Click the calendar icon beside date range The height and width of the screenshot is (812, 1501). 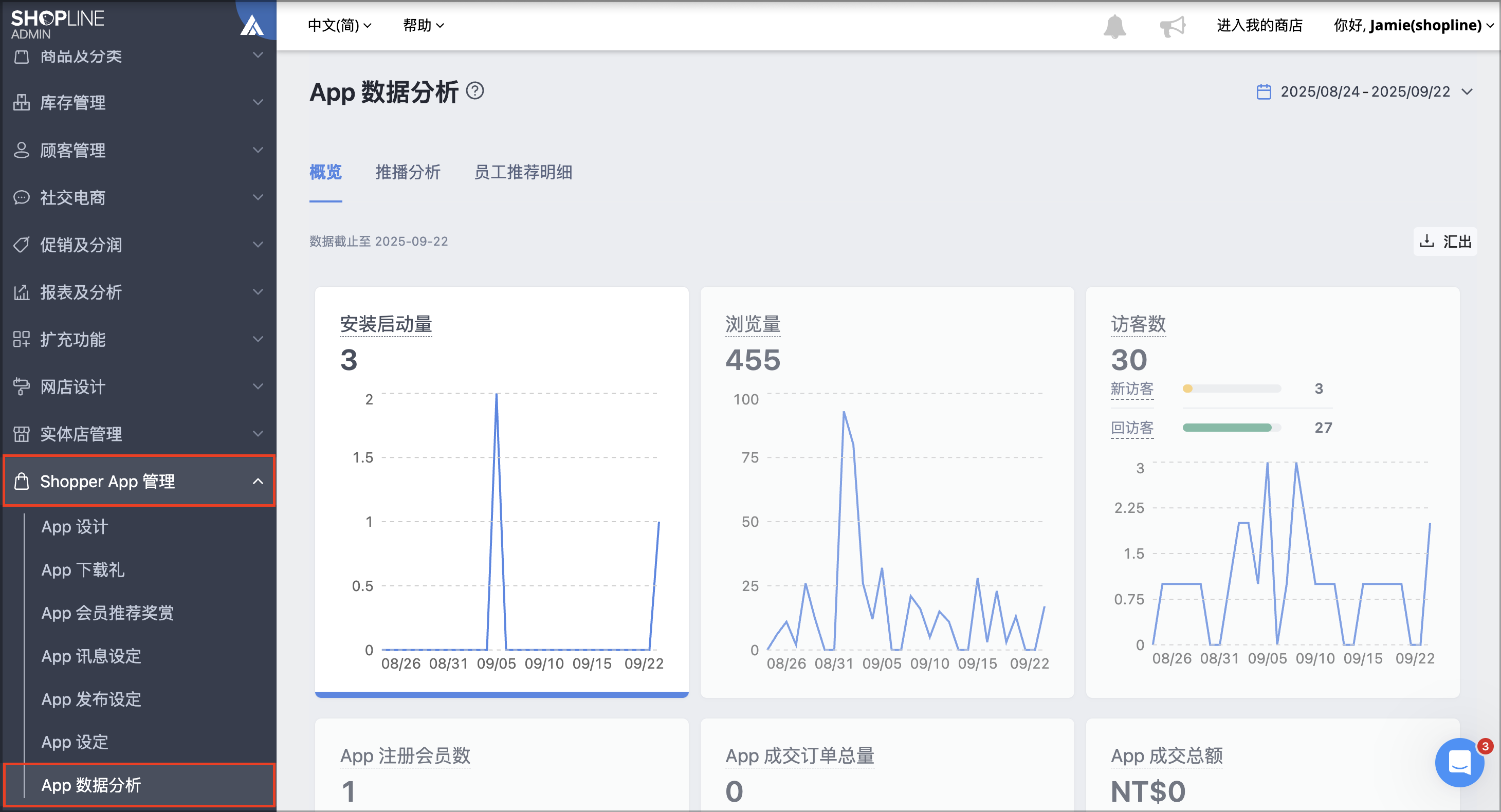1264,92
